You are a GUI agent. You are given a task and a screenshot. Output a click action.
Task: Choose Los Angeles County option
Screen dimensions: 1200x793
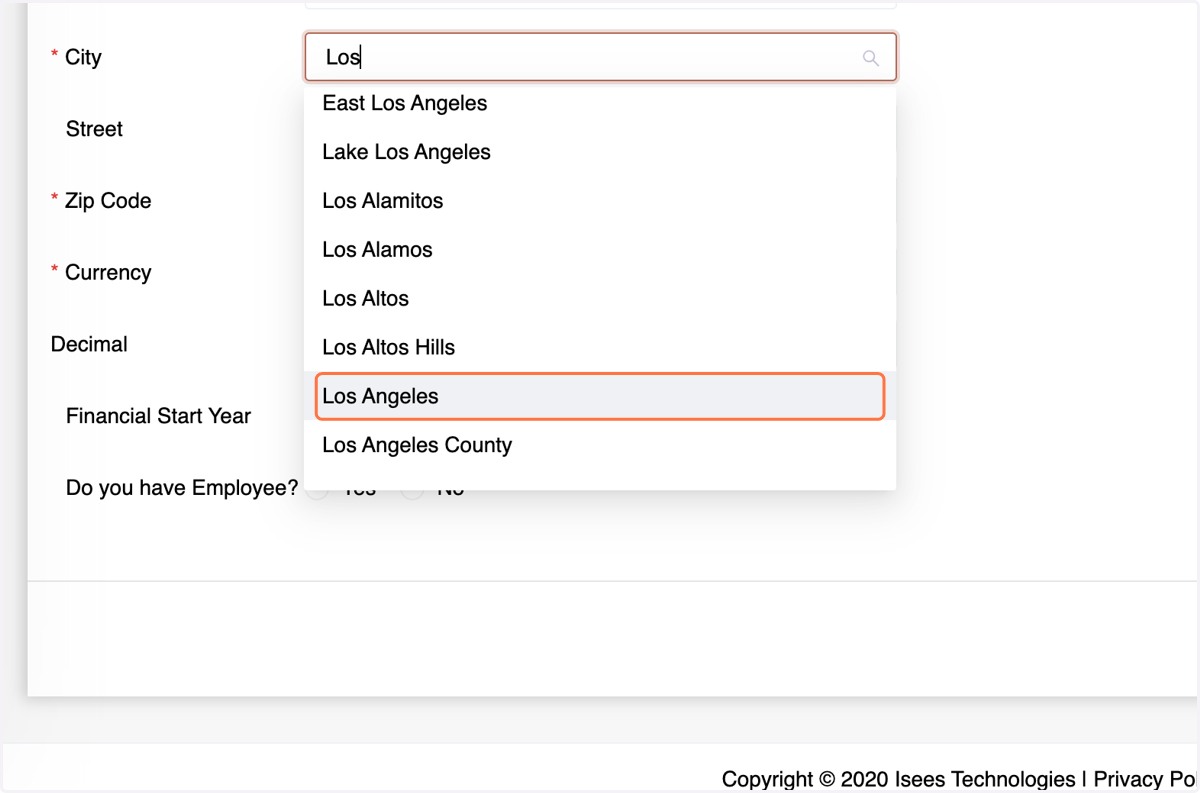click(x=600, y=445)
